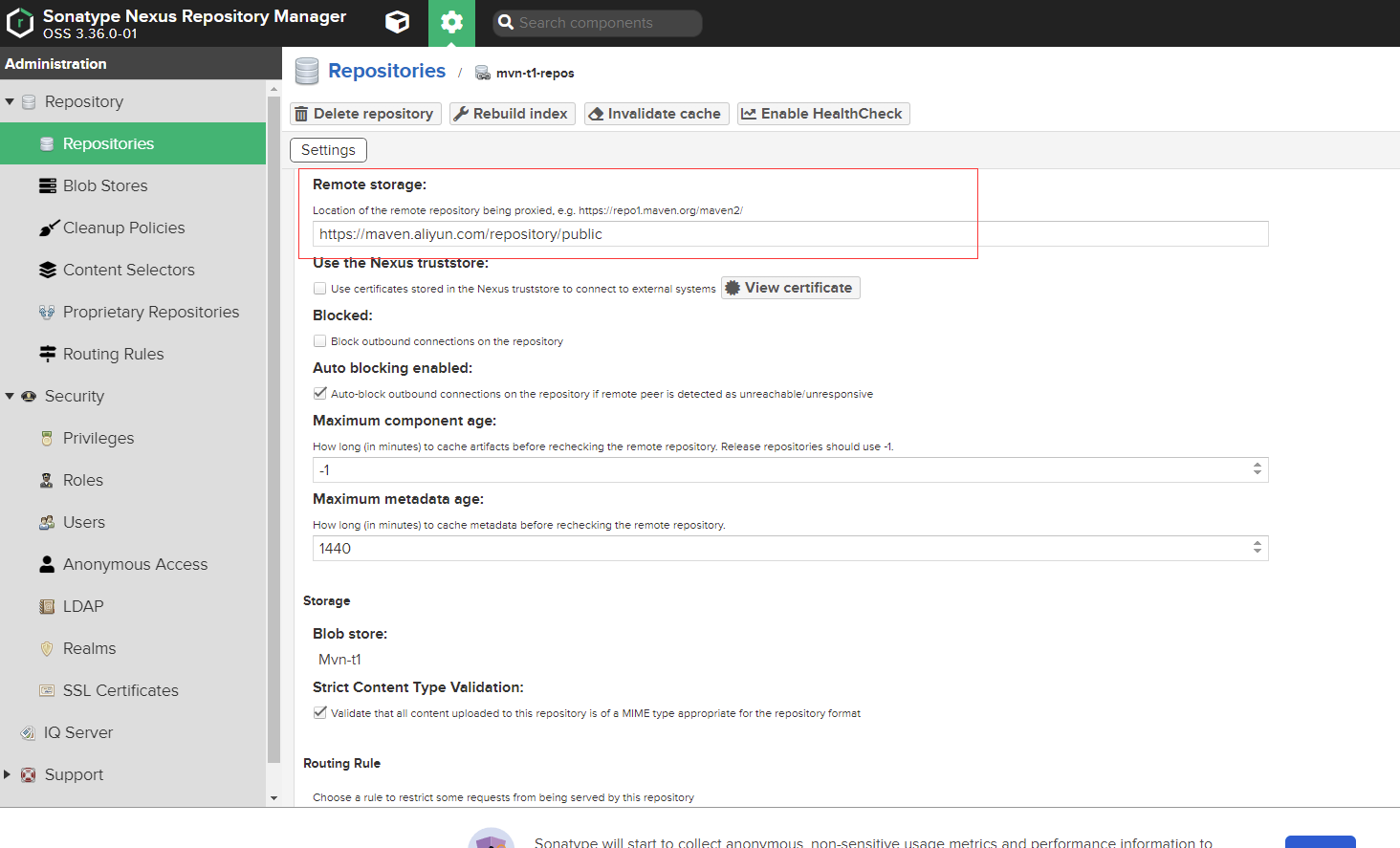This screenshot has width=1400, height=848.
Task: Enable Use the Nexus truststore checkbox
Action: click(x=320, y=288)
